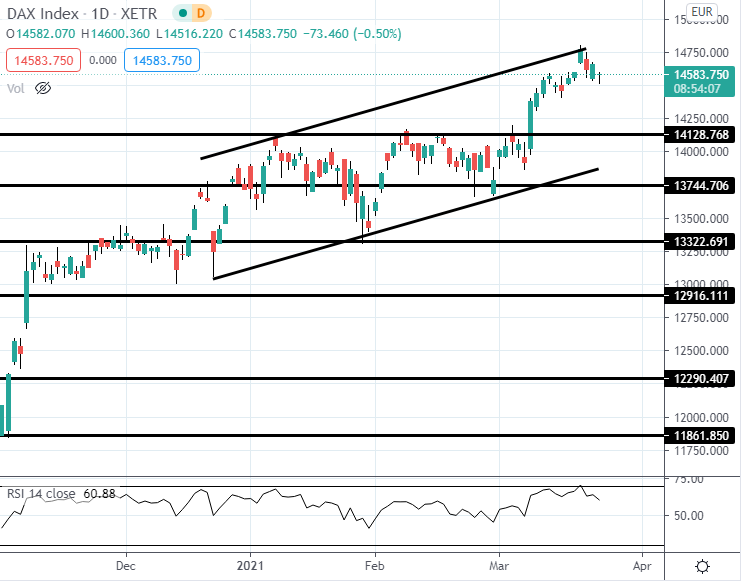
Task: Click the orange D delayed-data badge
Action: (x=201, y=13)
